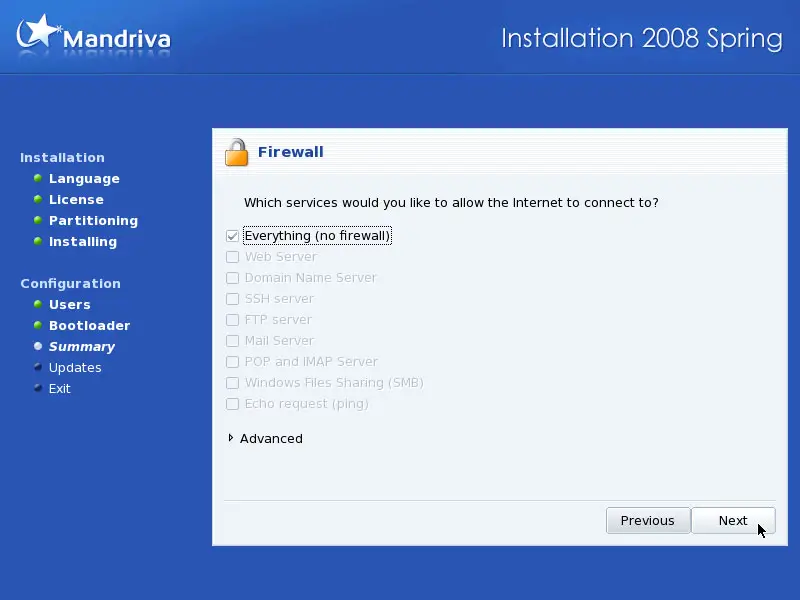Click green bullet beside Installing
The width and height of the screenshot is (800, 600).
(38, 241)
